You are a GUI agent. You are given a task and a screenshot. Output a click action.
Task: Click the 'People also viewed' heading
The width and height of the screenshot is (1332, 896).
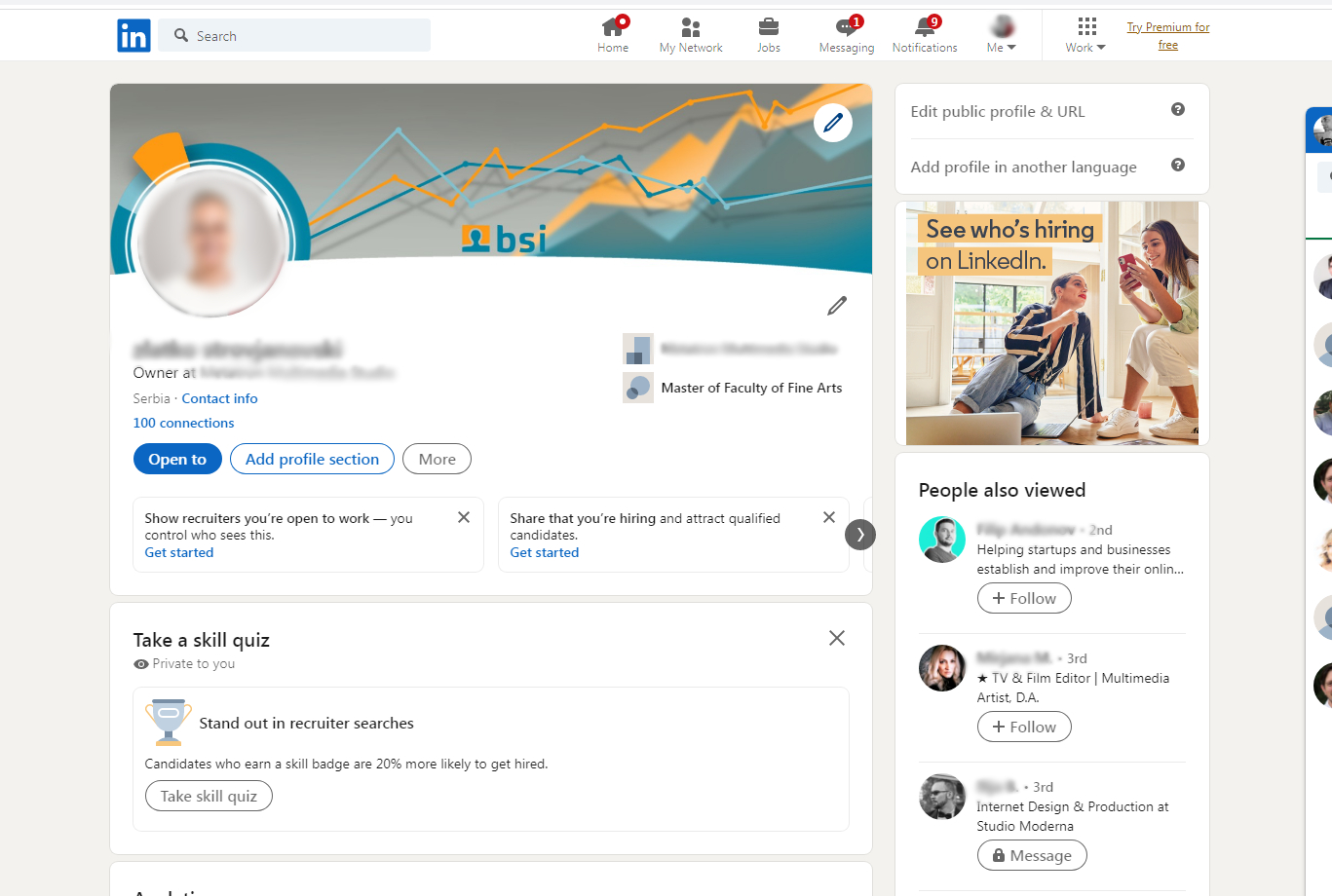coord(1002,490)
